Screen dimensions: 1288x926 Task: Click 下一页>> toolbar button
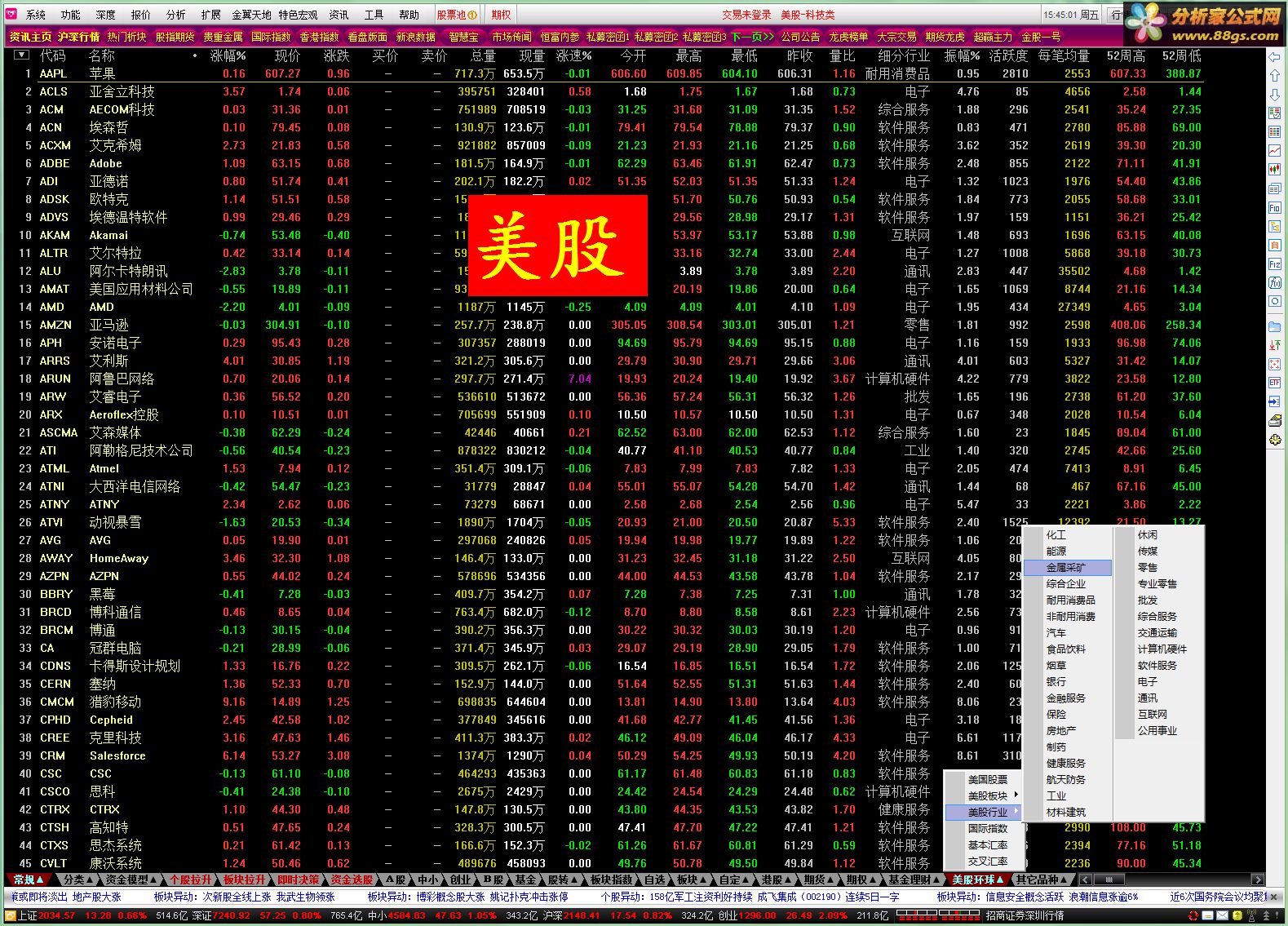click(752, 37)
